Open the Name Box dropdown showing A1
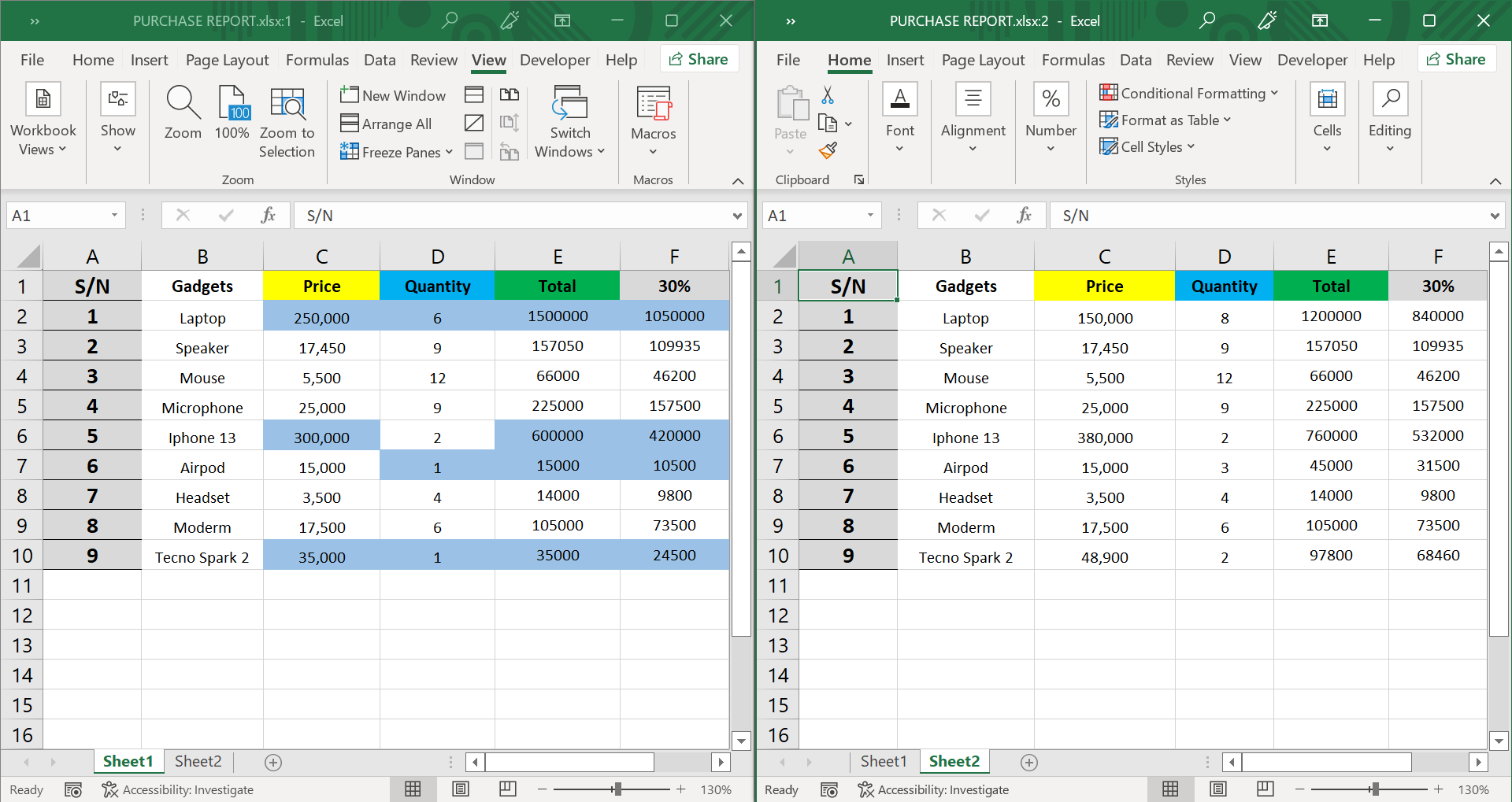Screen dimensions: 1512x802 [114, 215]
